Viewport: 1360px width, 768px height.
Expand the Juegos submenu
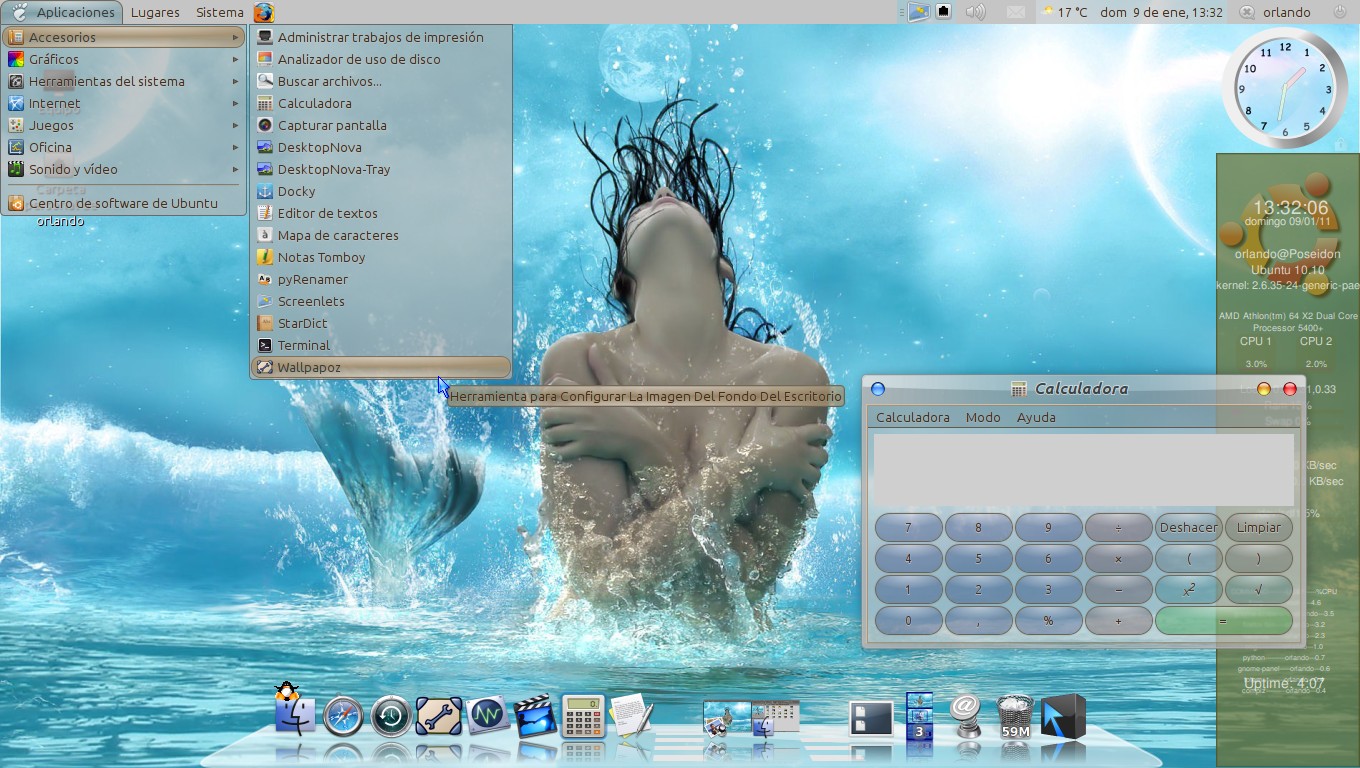124,125
